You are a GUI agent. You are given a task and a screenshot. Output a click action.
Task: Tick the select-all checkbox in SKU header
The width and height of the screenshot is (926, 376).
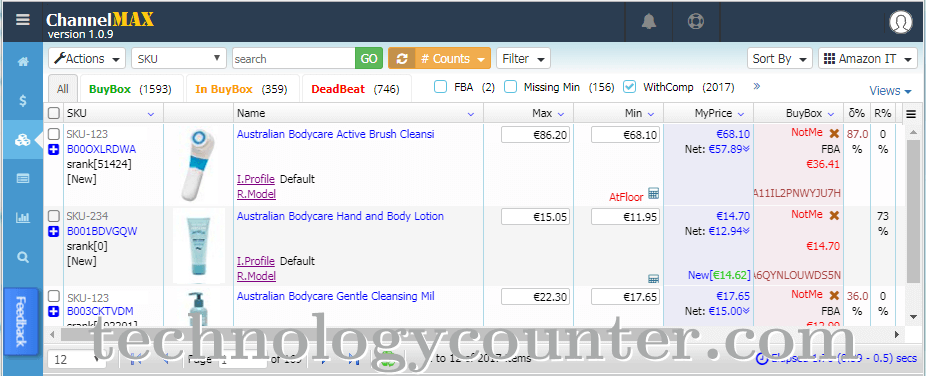point(54,113)
